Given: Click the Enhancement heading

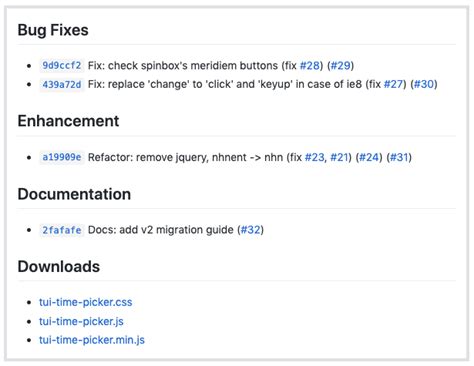Looking at the screenshot, I should point(68,121).
